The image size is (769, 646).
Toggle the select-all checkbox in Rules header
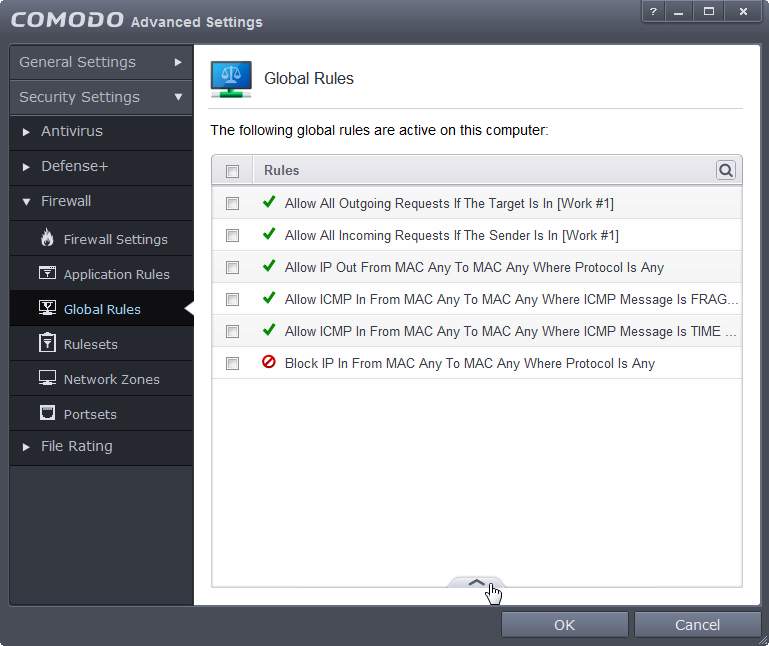[233, 171]
